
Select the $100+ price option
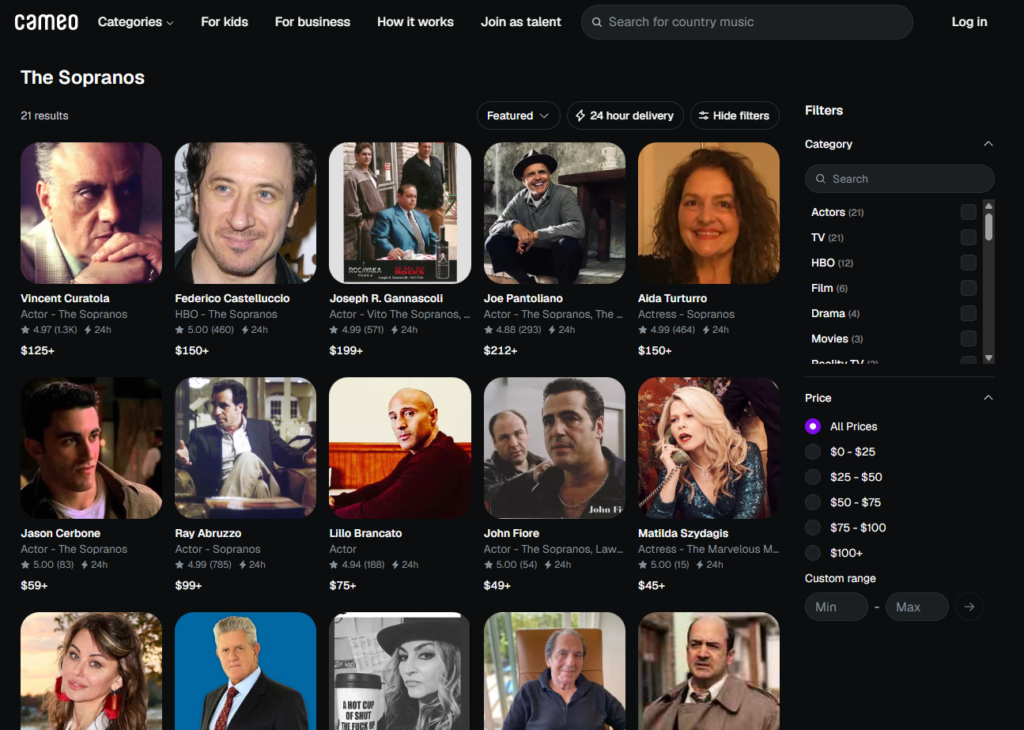pyautogui.click(x=813, y=553)
